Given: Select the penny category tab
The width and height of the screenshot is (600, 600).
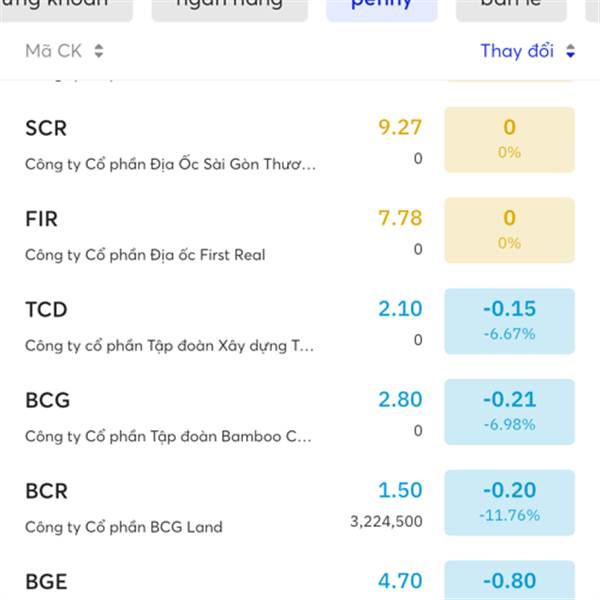Looking at the screenshot, I should coord(381,8).
